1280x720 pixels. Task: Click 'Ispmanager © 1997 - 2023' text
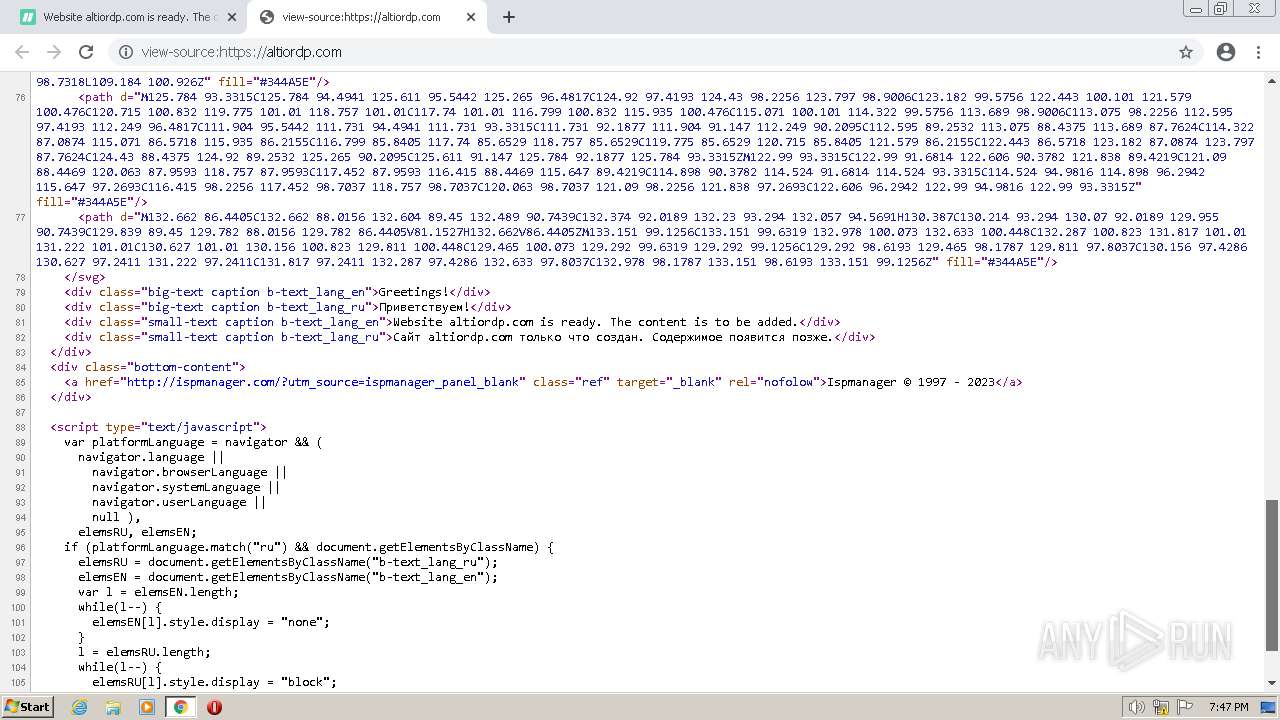pyautogui.click(x=909, y=382)
